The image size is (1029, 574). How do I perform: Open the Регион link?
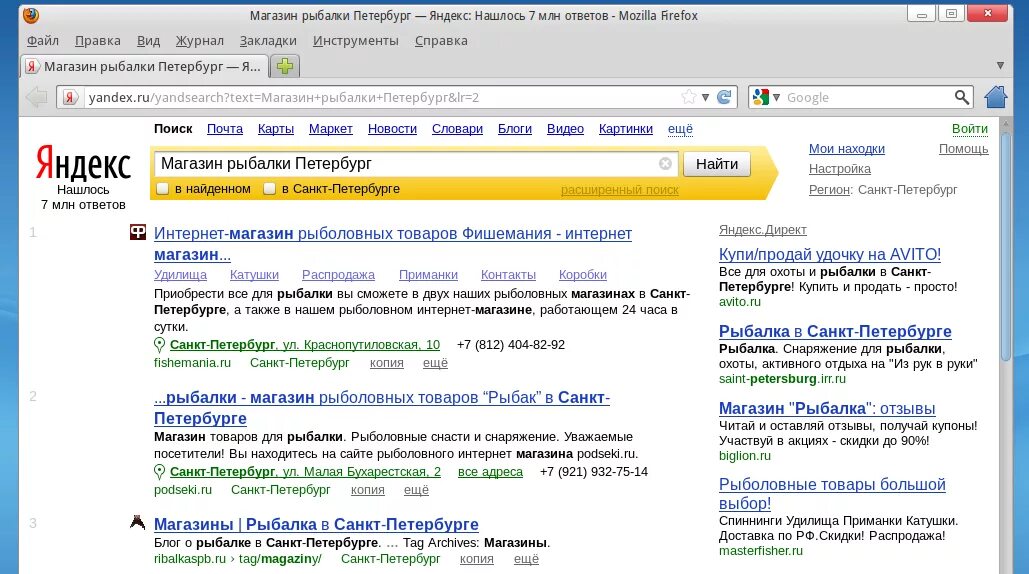coord(830,190)
